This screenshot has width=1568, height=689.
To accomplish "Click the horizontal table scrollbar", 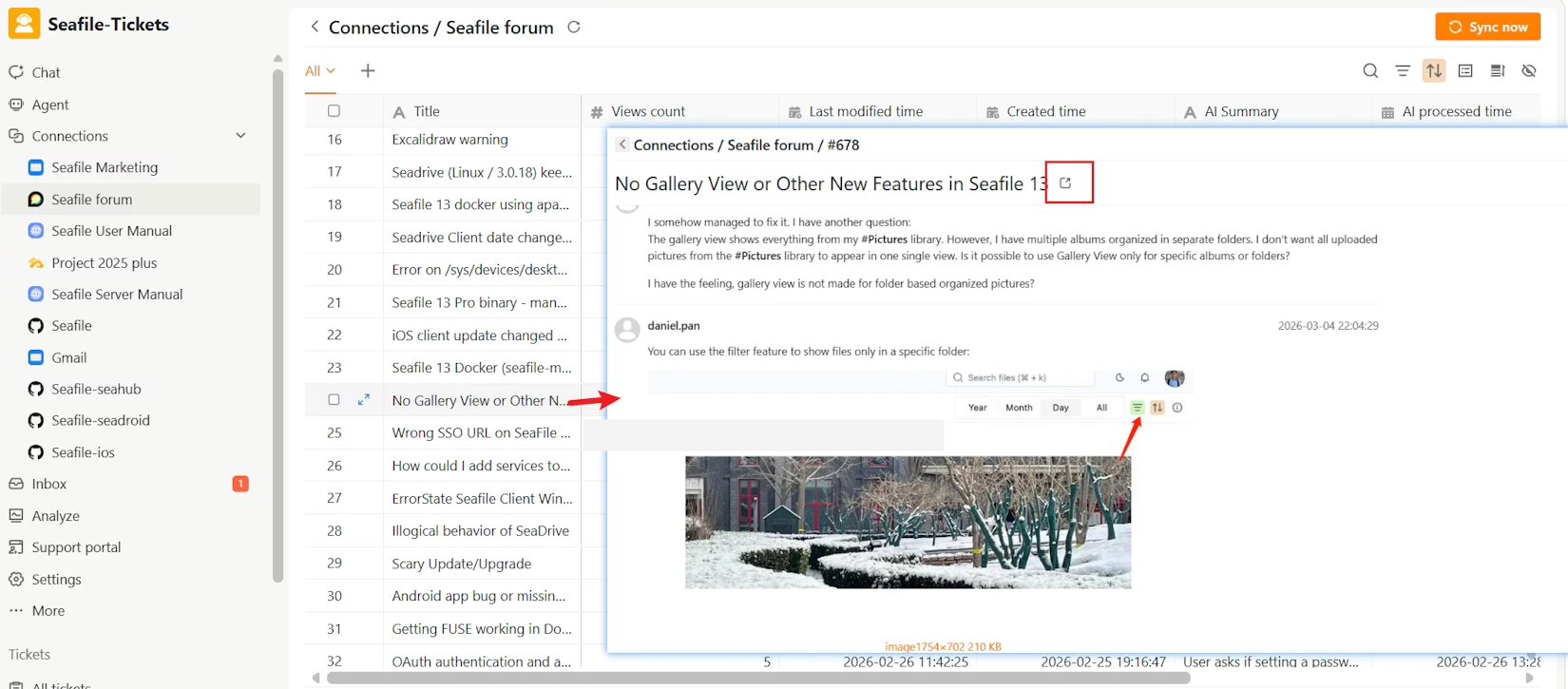I will [758, 678].
